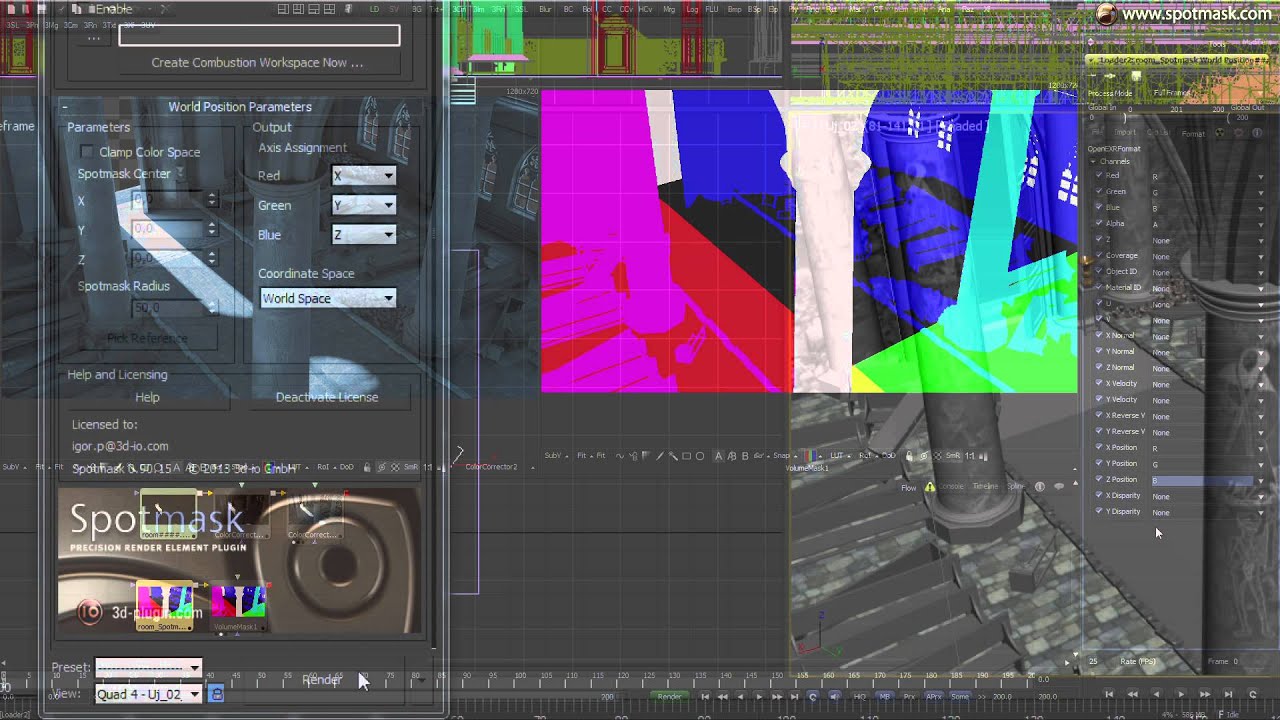Open the Green axis assignment dropdown

tap(364, 205)
